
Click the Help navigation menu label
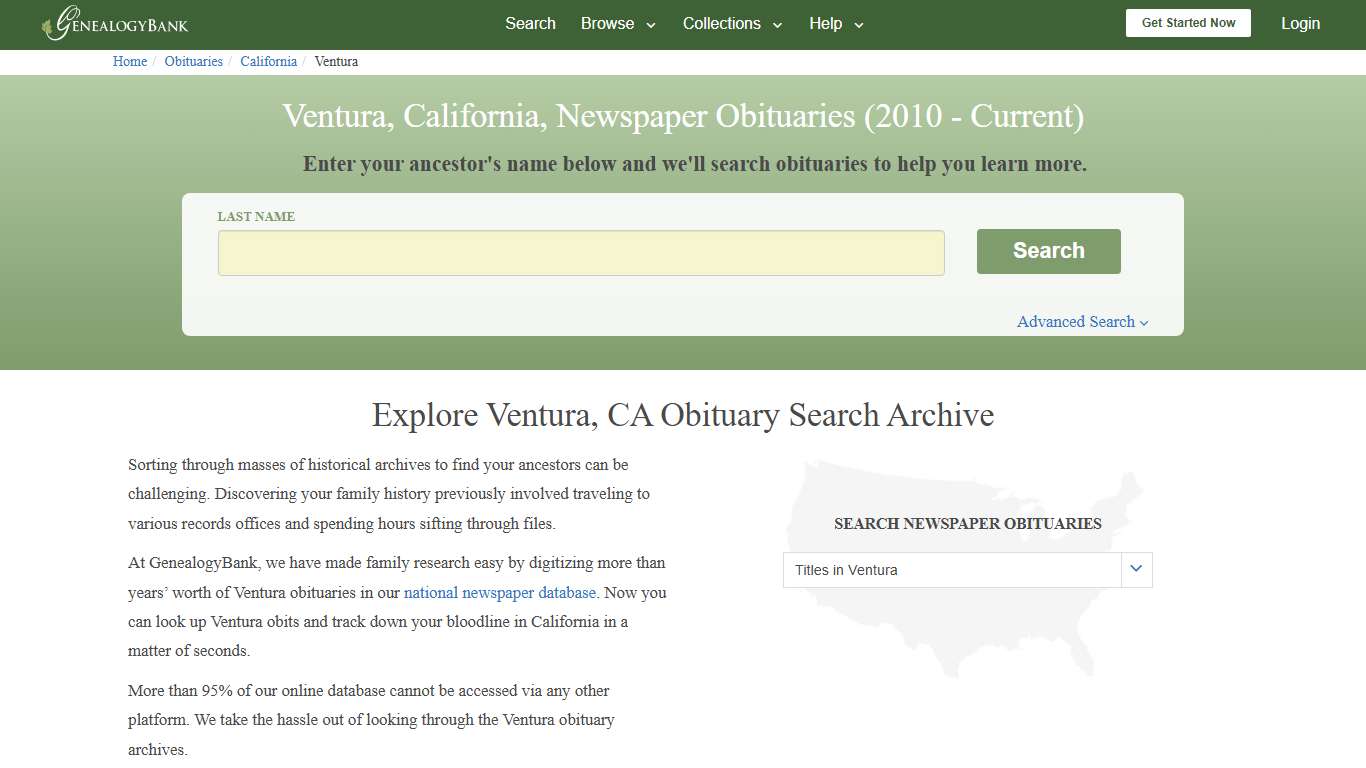click(x=826, y=23)
